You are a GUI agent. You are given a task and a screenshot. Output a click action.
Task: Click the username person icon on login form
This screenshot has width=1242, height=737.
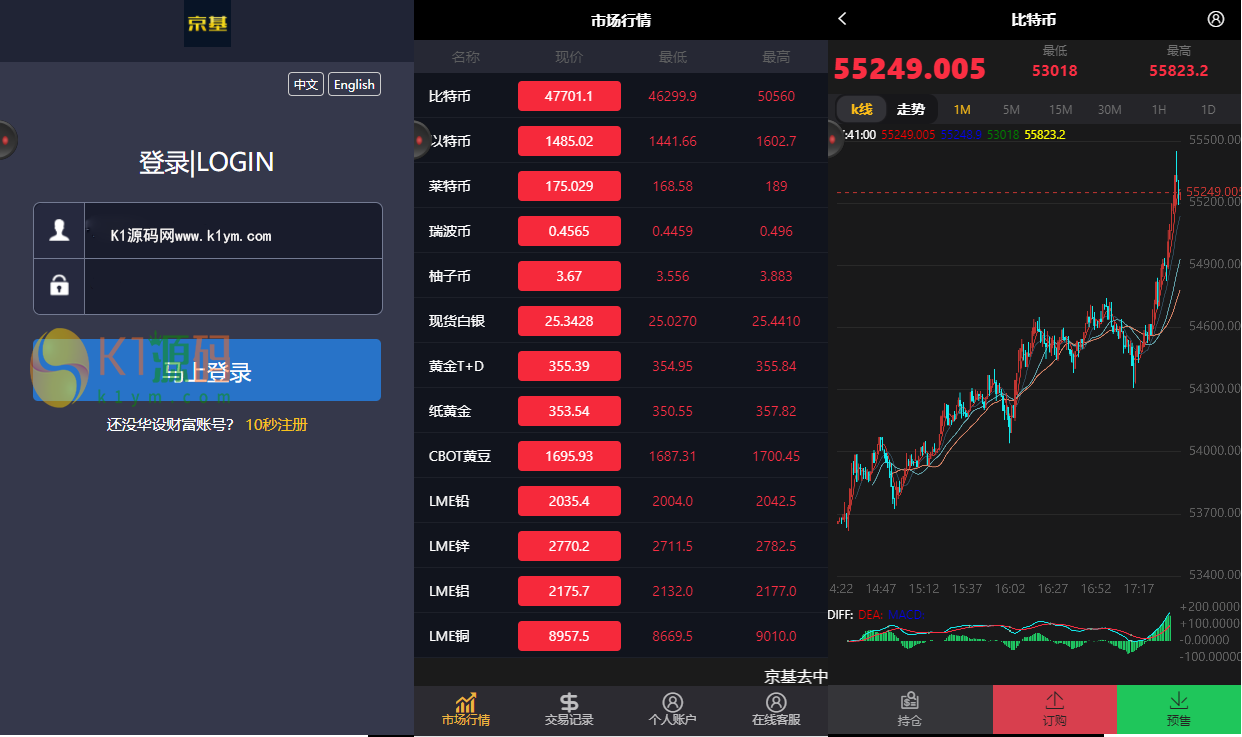59,231
